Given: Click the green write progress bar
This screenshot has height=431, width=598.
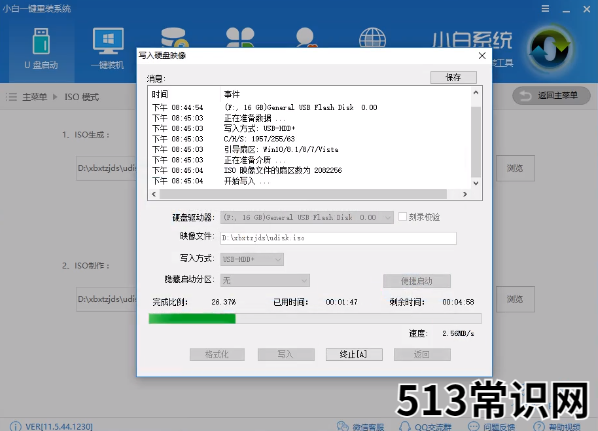Looking at the screenshot, I should [315, 318].
